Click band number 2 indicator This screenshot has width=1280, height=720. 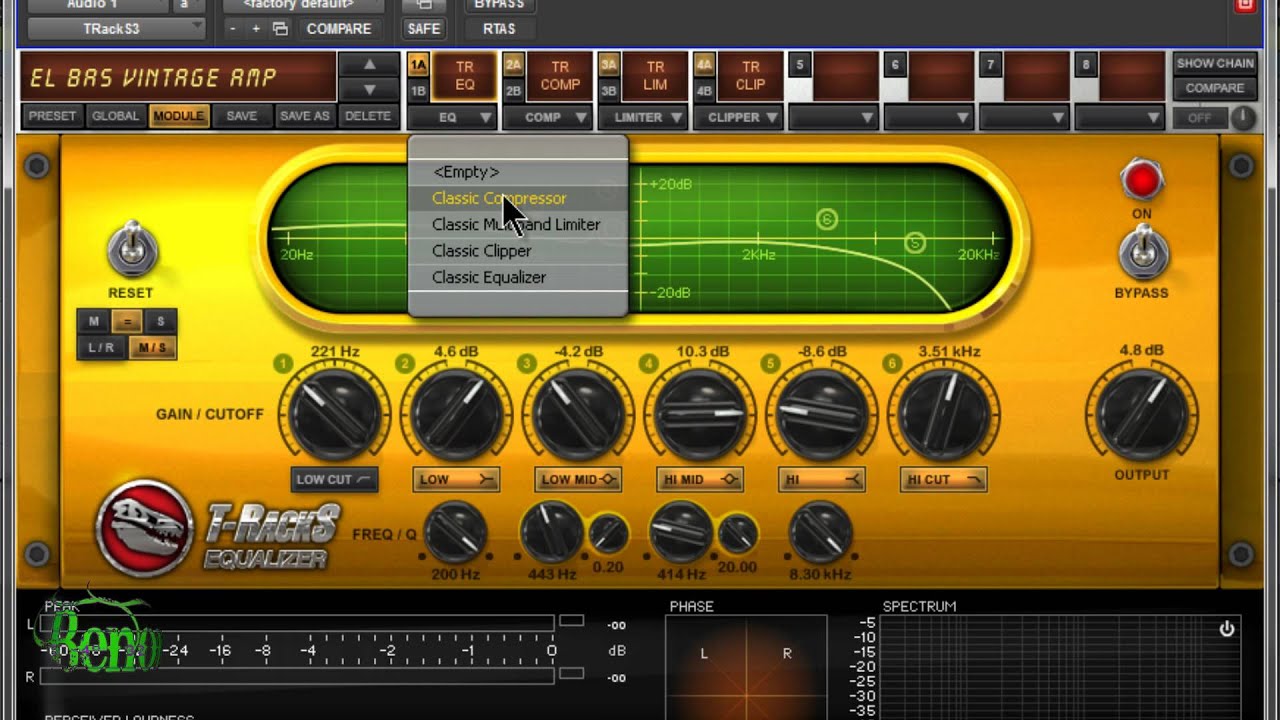pos(405,363)
